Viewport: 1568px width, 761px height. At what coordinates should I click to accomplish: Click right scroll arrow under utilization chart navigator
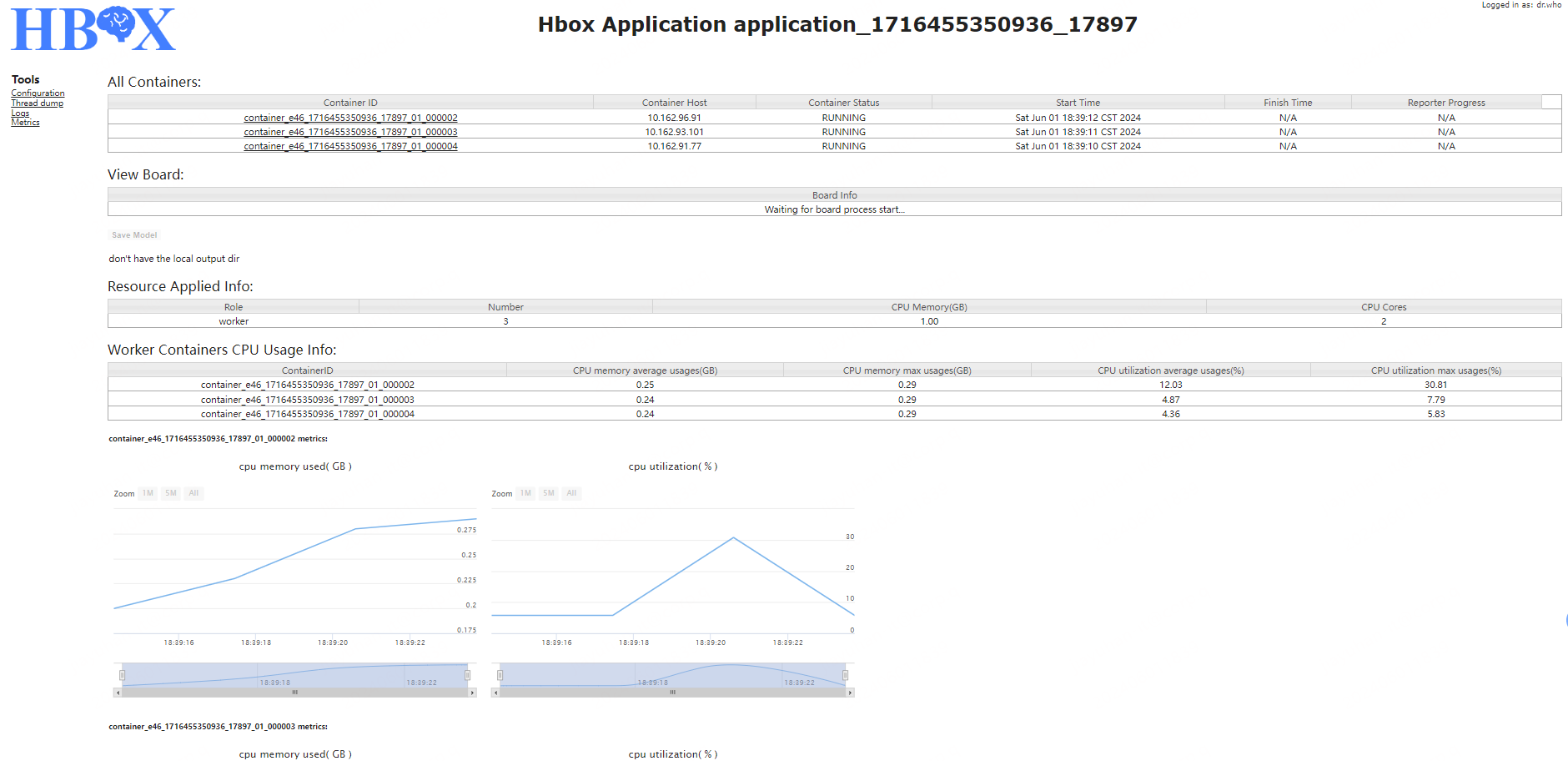point(850,693)
